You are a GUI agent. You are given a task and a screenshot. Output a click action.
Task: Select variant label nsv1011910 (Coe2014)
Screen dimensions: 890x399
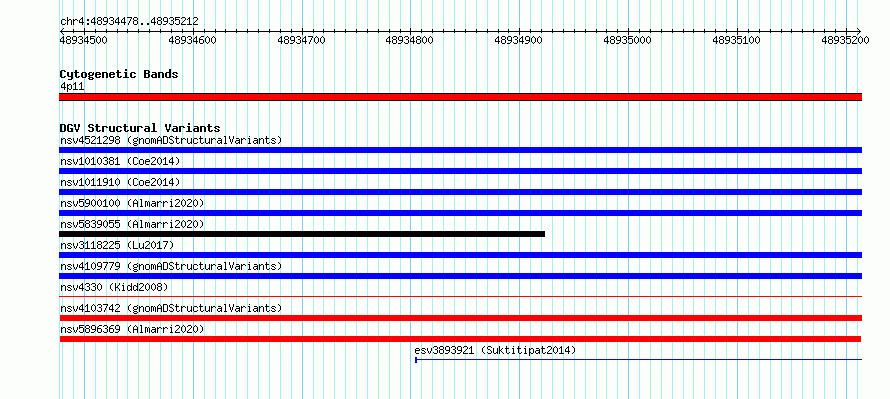(x=120, y=182)
